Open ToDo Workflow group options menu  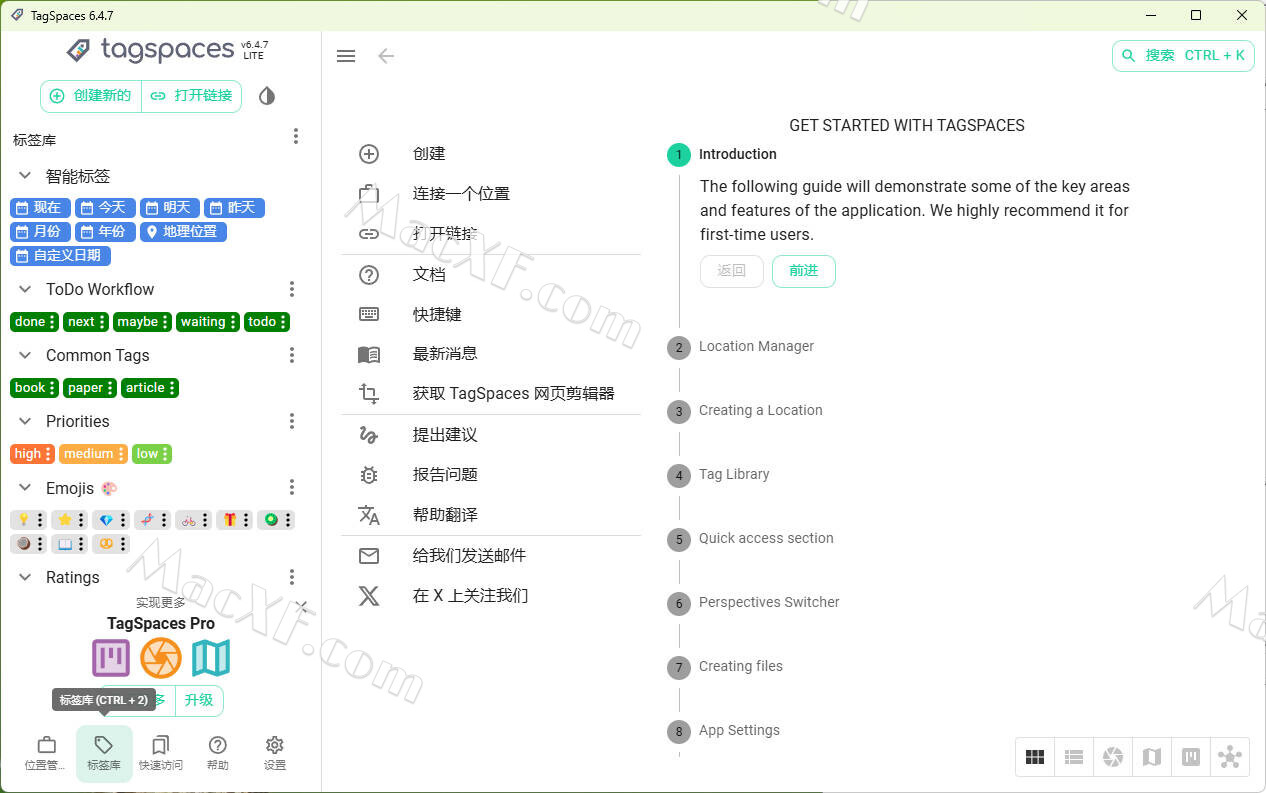292,289
